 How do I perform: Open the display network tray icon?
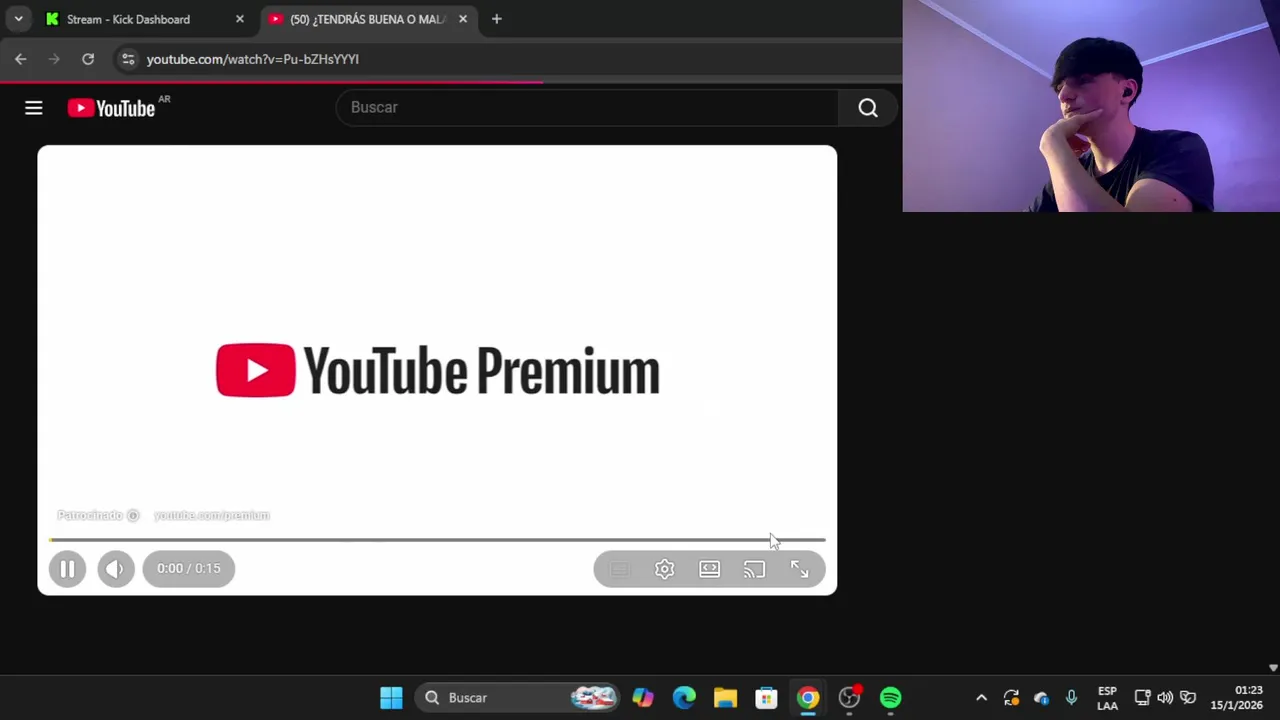[1142, 698]
